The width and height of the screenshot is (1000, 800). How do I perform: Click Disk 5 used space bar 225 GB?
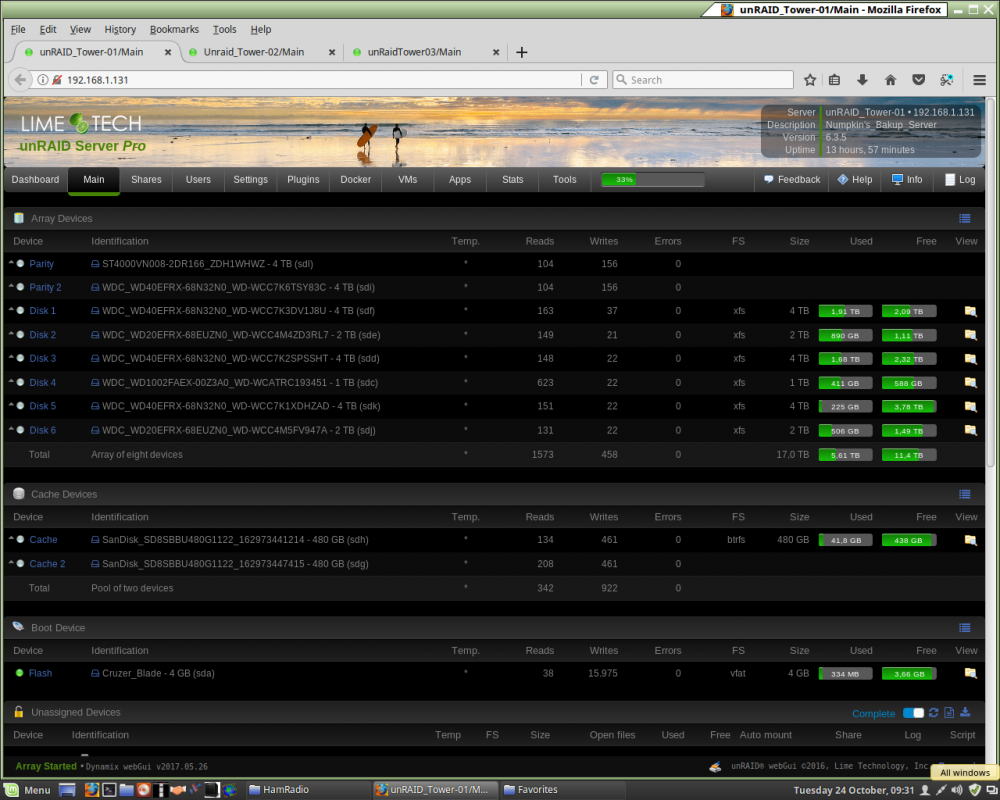tap(845, 406)
